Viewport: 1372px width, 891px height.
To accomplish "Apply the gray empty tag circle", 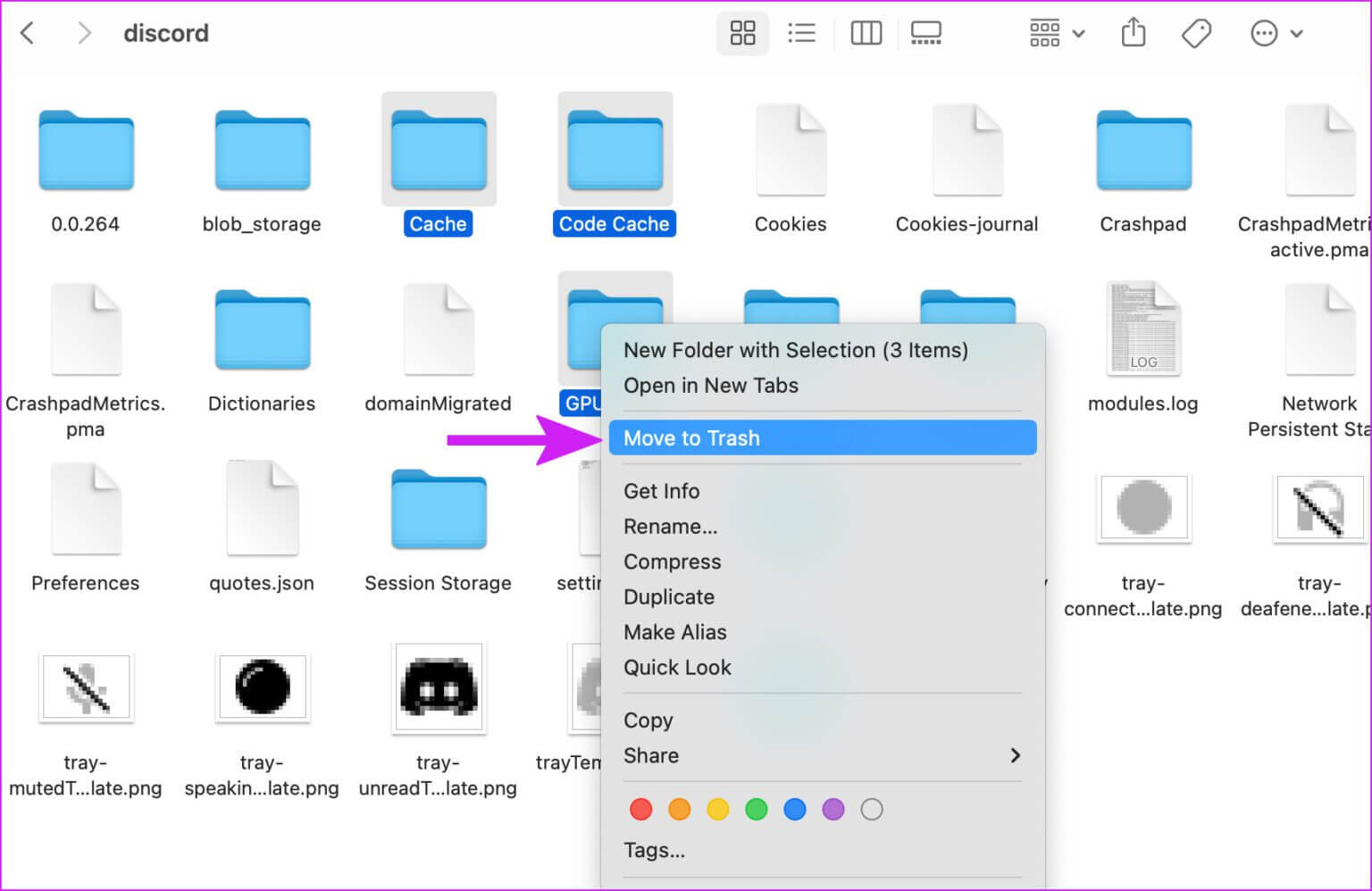I will pos(872,810).
